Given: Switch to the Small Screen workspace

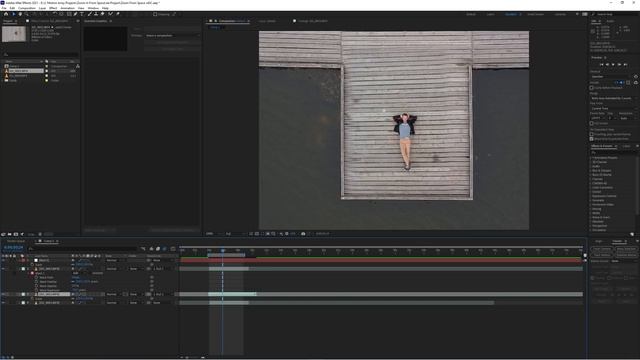Looking at the screenshot, I should point(536,14).
